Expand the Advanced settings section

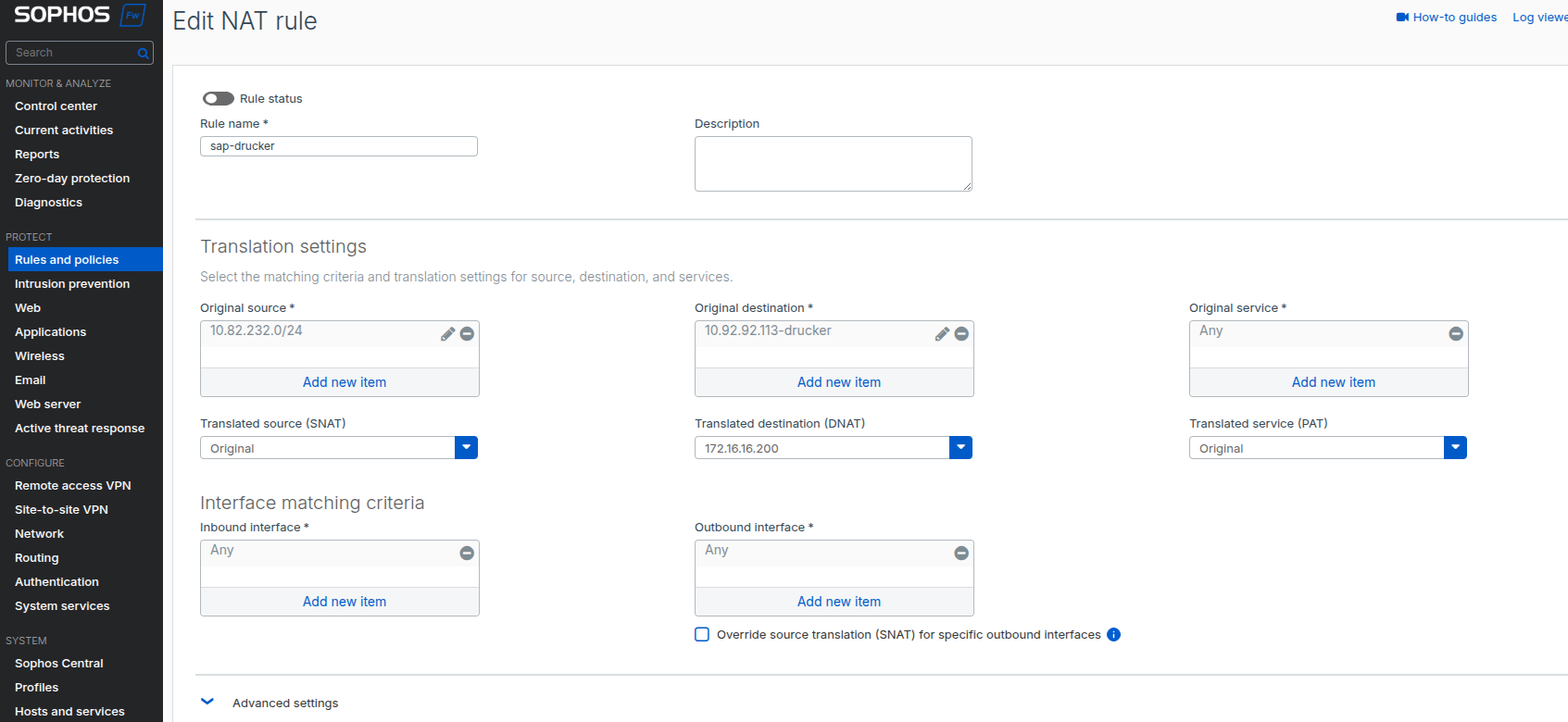pyautogui.click(x=208, y=703)
